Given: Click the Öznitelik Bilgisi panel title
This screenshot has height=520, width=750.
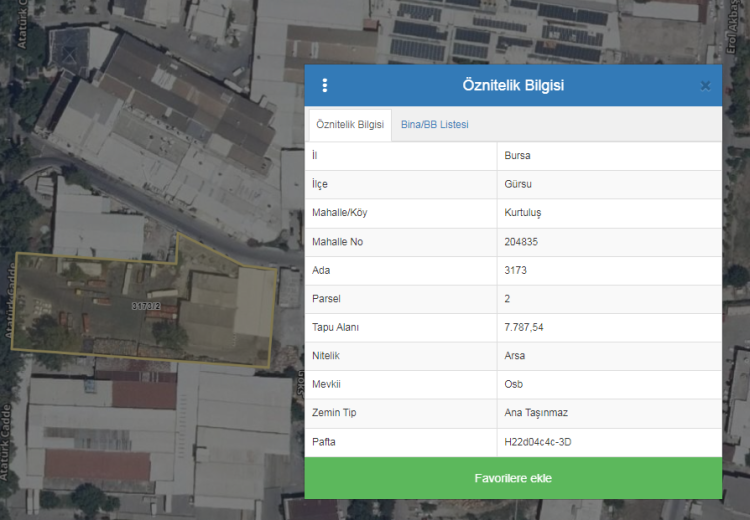Looking at the screenshot, I should pos(513,86).
